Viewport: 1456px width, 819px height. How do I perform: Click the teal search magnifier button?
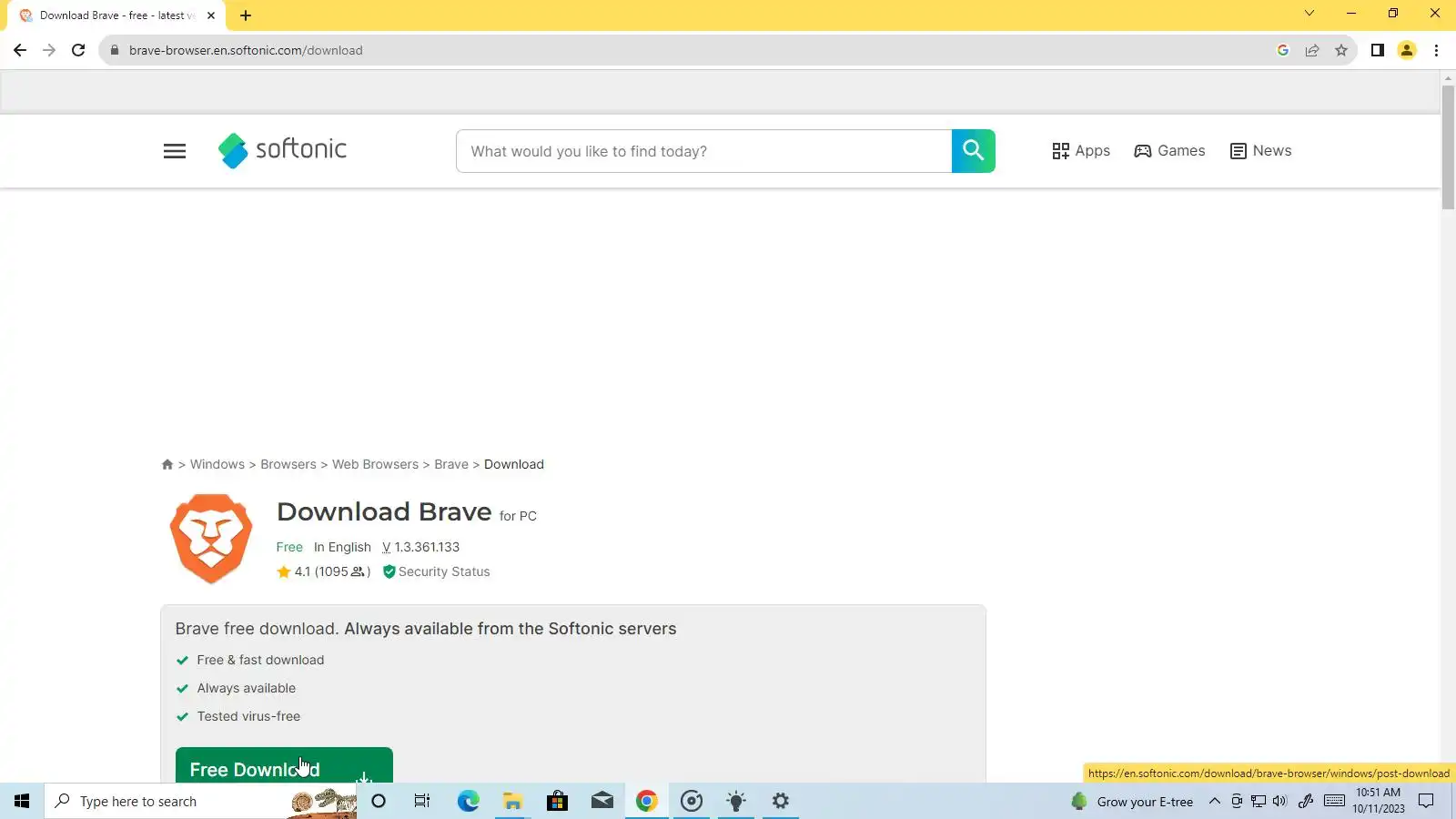[x=973, y=151]
